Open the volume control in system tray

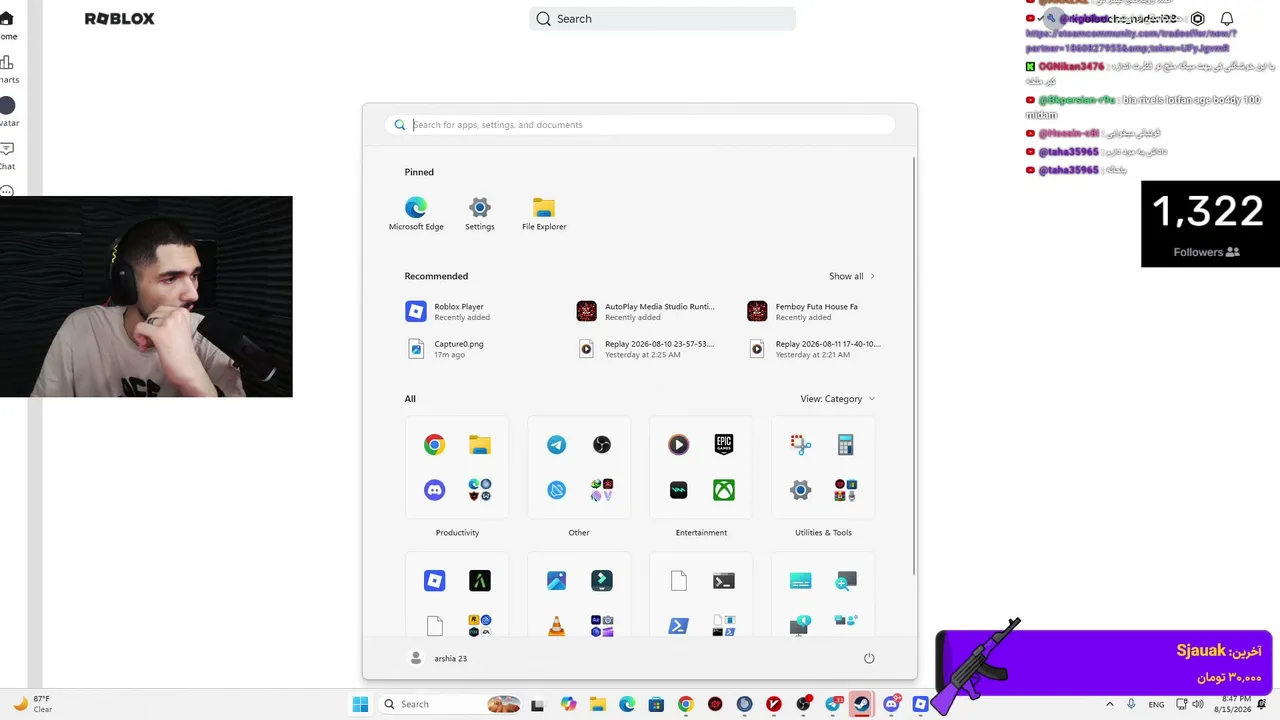click(1198, 704)
